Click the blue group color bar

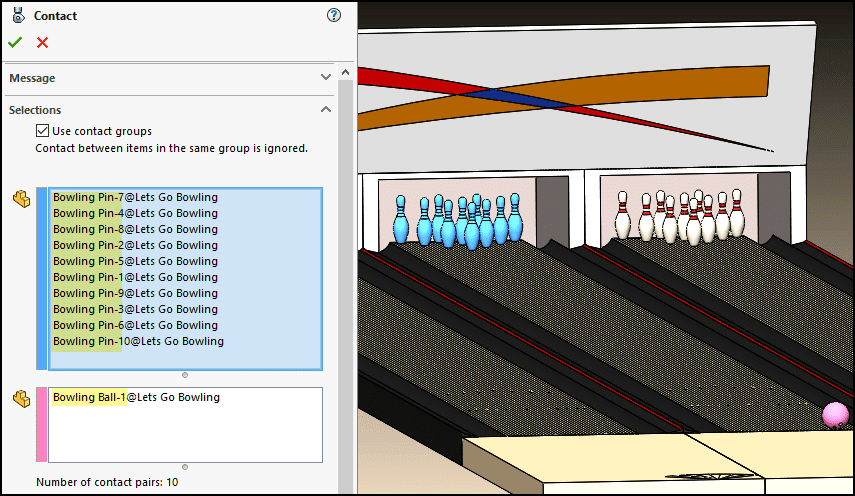(41, 279)
